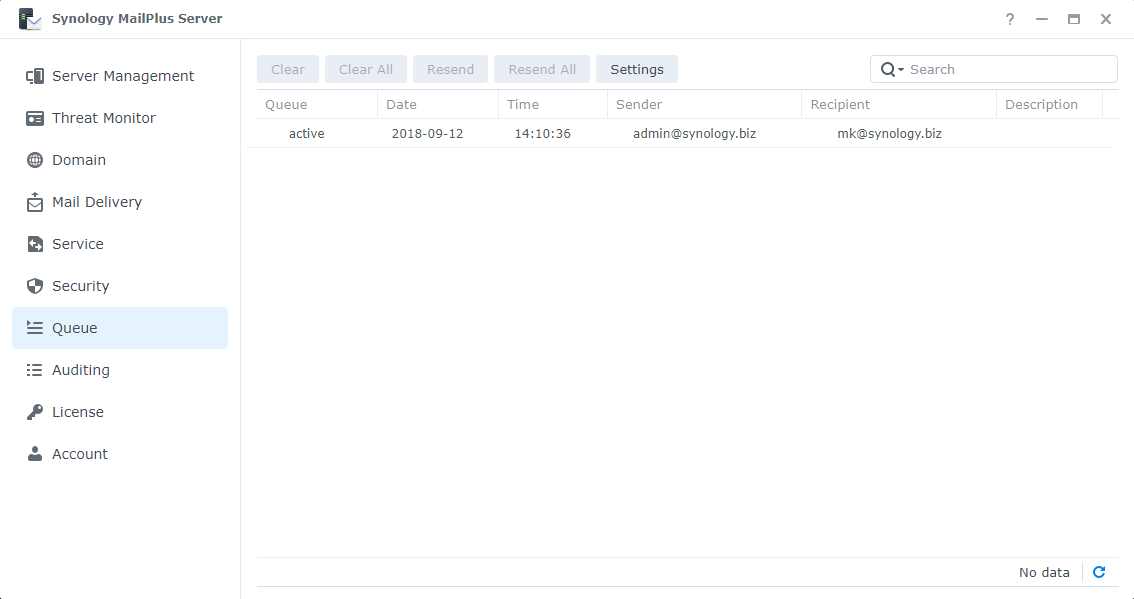
Task: Select the date 2018-09-12 cell
Action: [427, 134]
